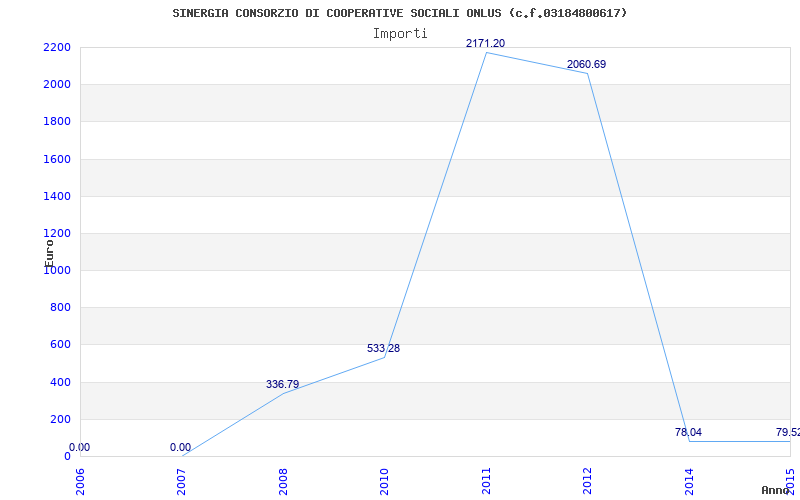Click the 2015 x-axis year label
Screen dimensions: 800x500
[x=790, y=481]
